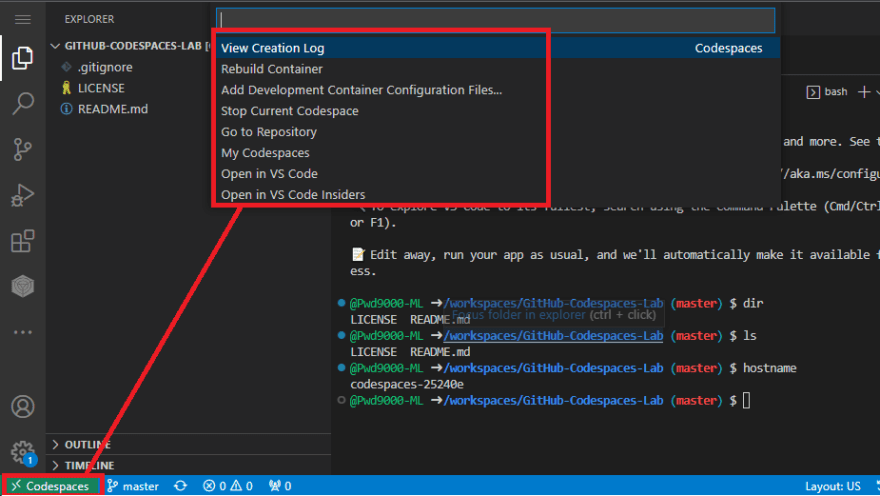
Task: Select My Codespaces command
Action: 497,153
